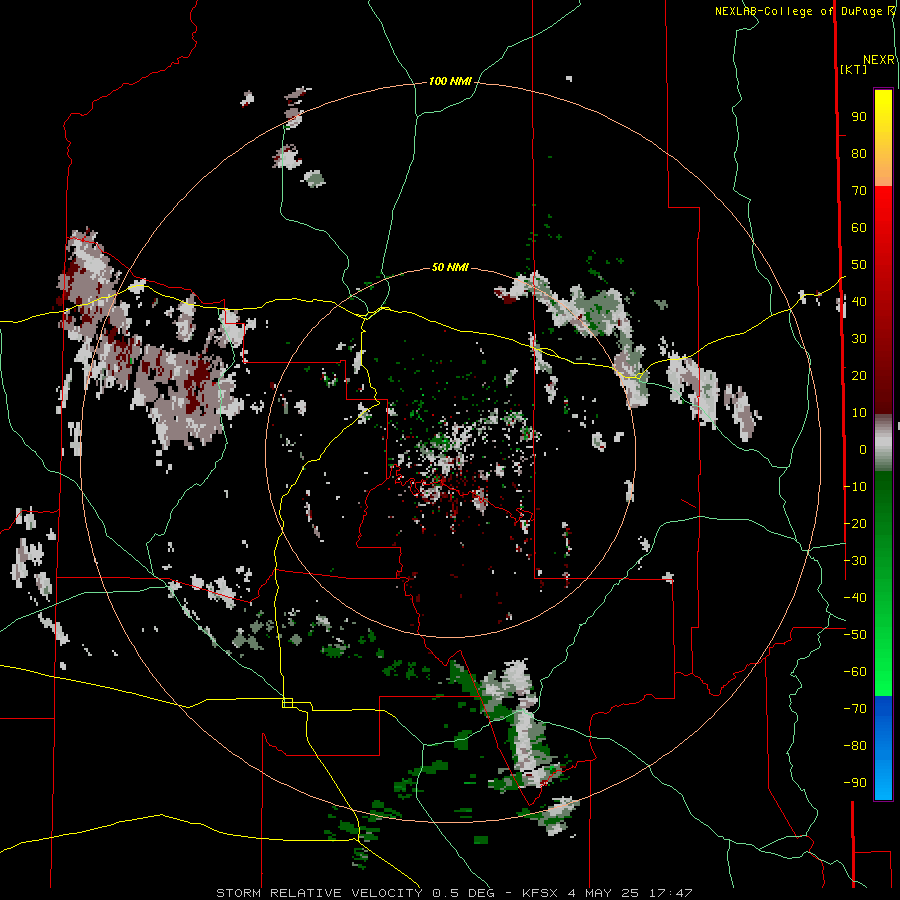900x900 pixels.
Task: Click the 70 value on the color scale
Action: tap(859, 191)
